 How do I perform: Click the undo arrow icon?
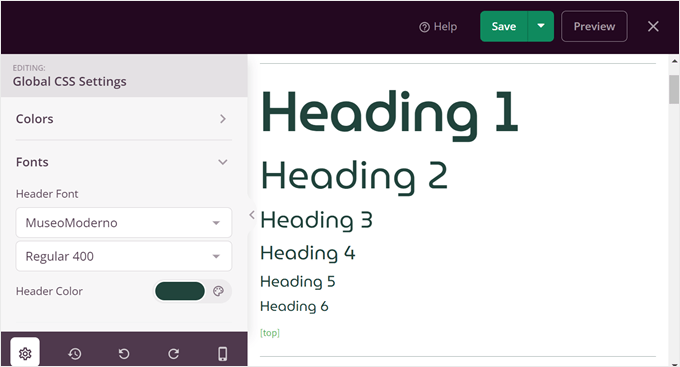(x=124, y=354)
